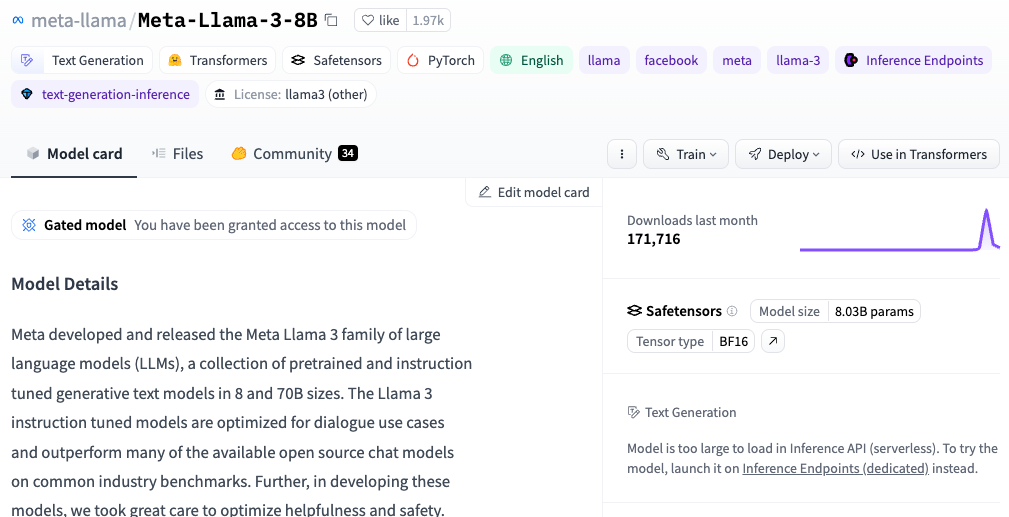This screenshot has height=517, width=1009.
Task: Switch to the Files tab
Action: [x=177, y=154]
